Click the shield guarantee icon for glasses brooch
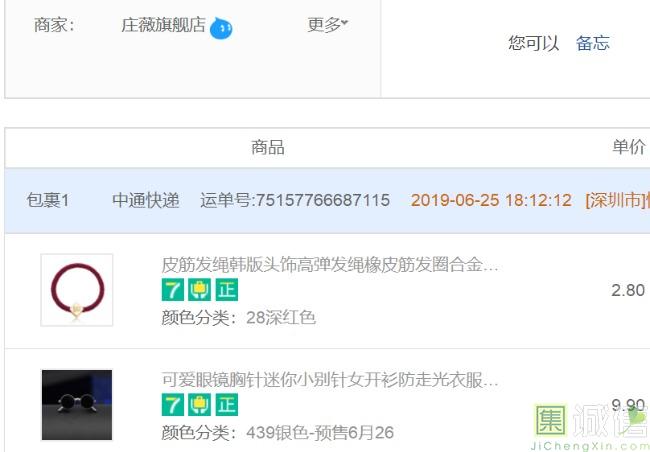This screenshot has width=650, height=452. click(x=199, y=405)
